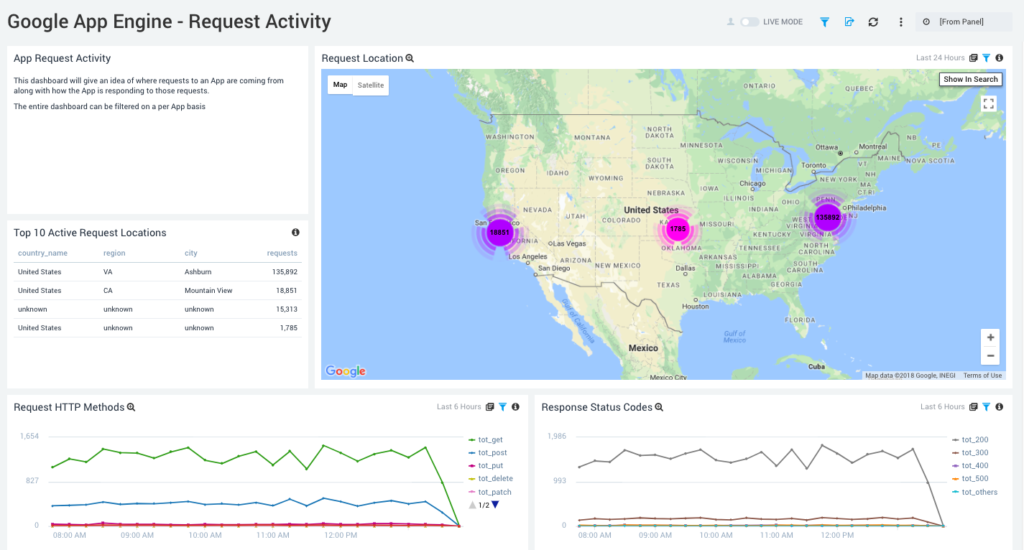Click the magnifier beside Request Location title
Image resolution: width=1024 pixels, height=550 pixels.
click(409, 58)
